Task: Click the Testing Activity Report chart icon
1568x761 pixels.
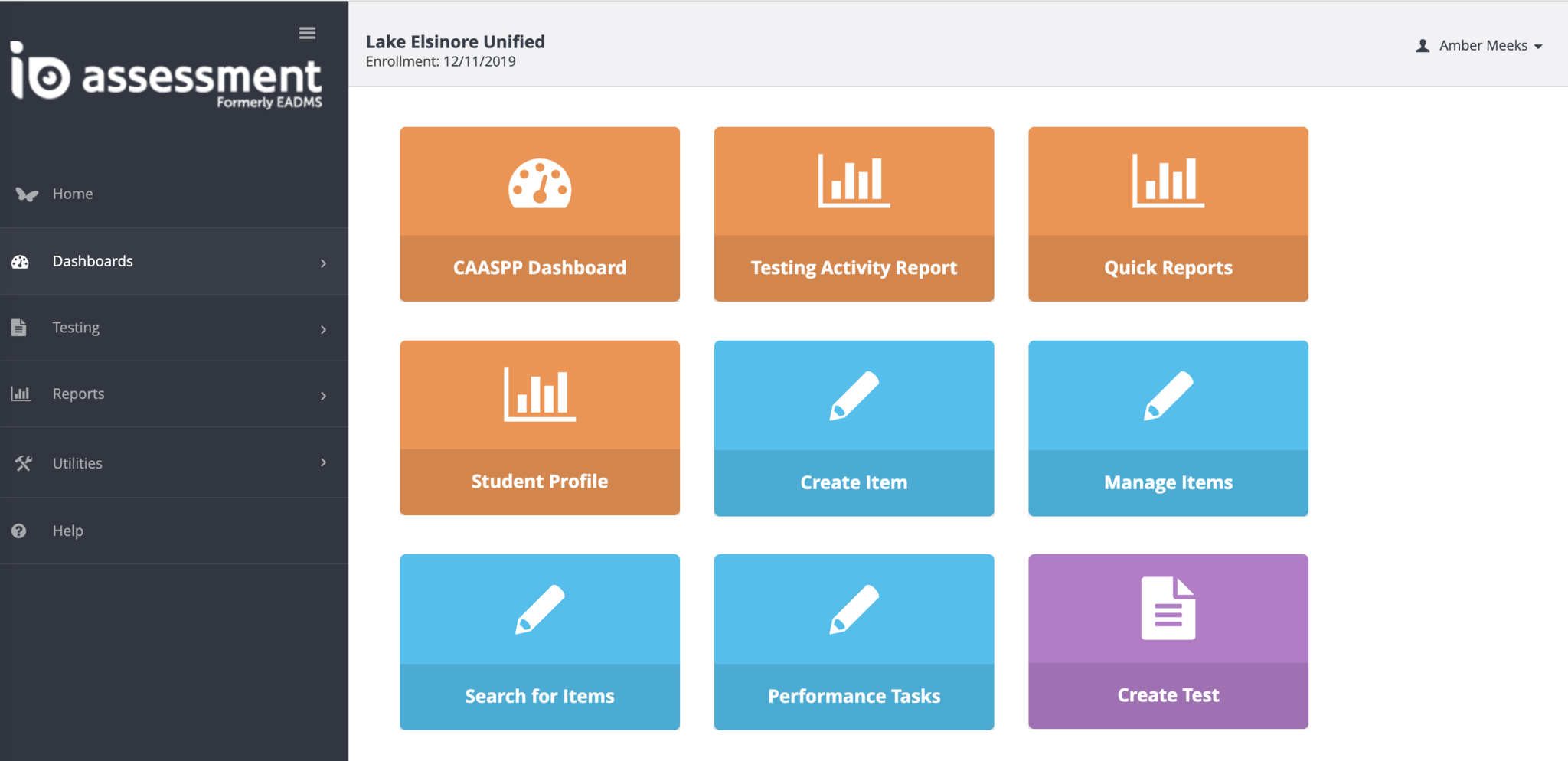Action: click(x=854, y=181)
